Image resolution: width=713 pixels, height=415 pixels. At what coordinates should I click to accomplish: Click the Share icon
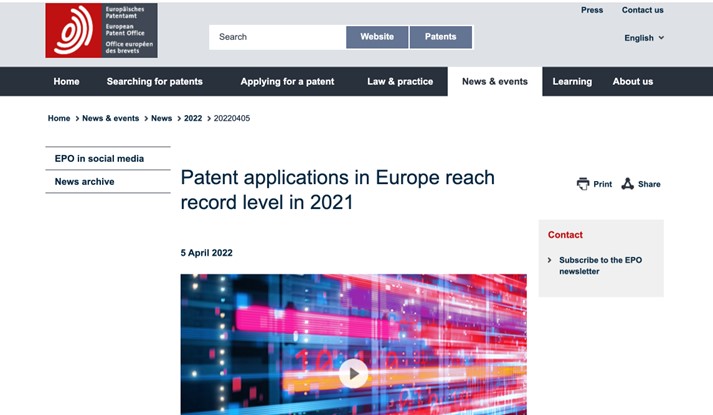628,184
